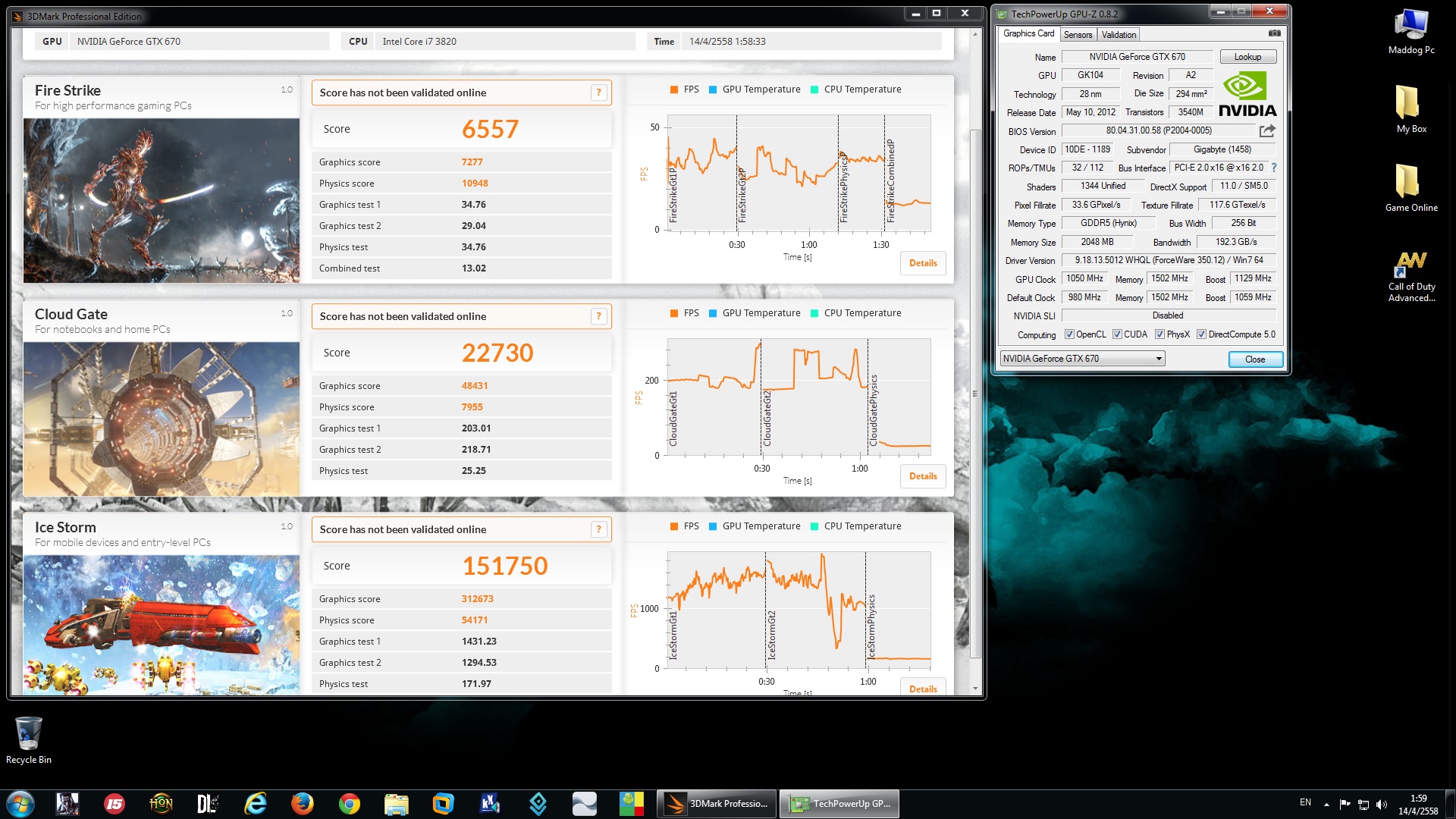Click the bus interface test question mark
1456x819 pixels.
coord(1274,168)
